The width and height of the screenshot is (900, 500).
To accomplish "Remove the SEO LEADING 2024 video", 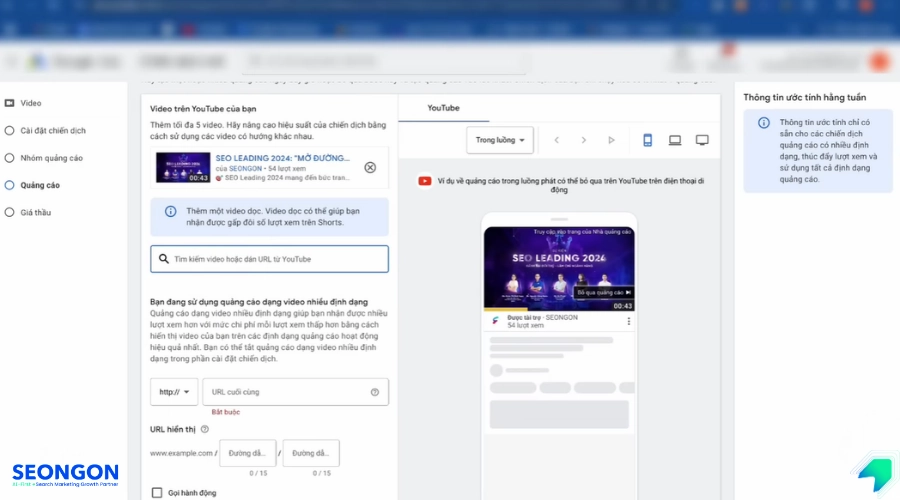I will coord(370,168).
